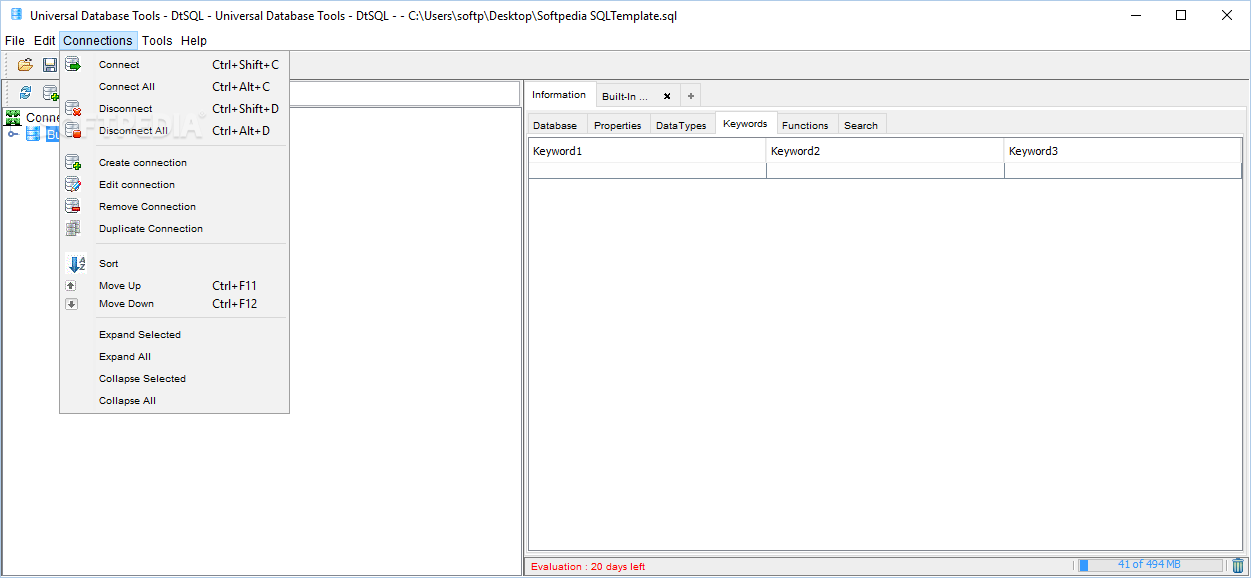Open the Tools menu
Viewport: 1251px width, 578px height.
click(x=157, y=41)
